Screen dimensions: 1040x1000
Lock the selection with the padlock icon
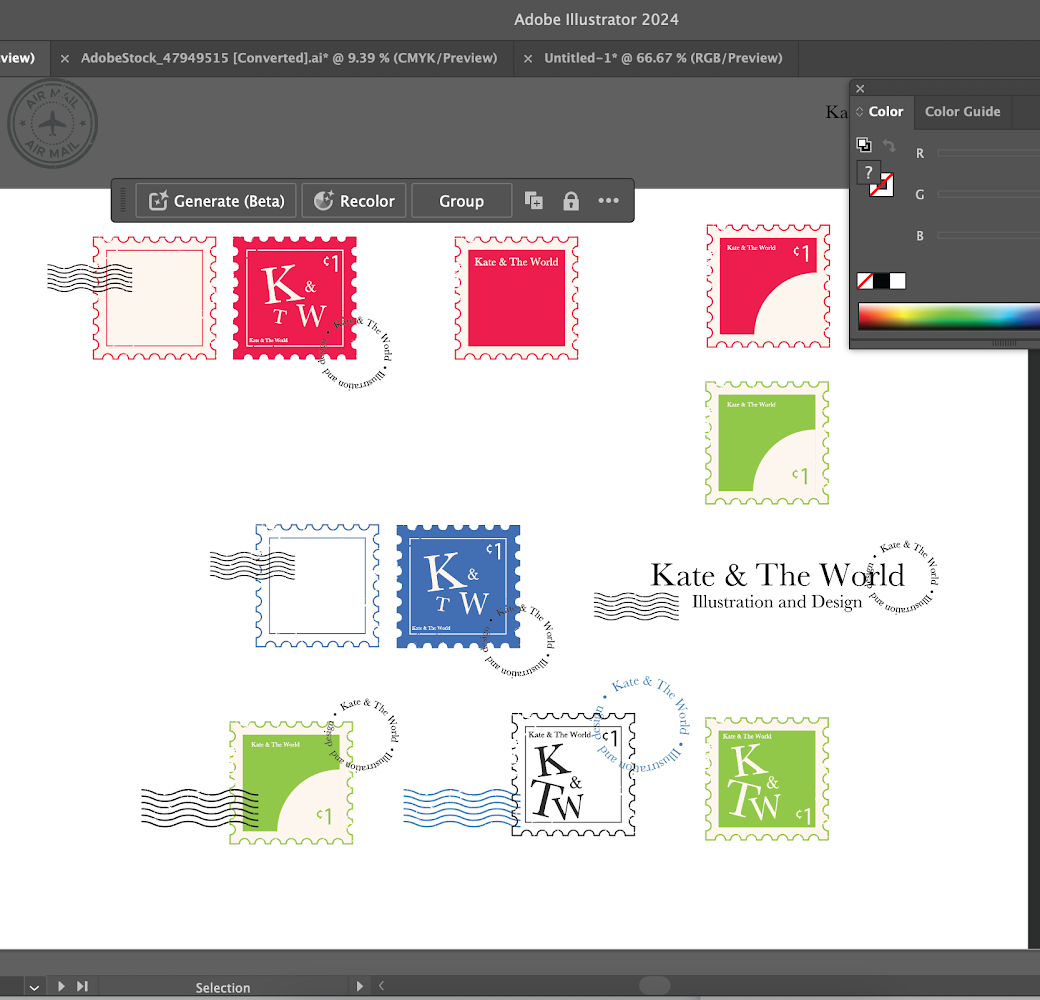point(571,201)
